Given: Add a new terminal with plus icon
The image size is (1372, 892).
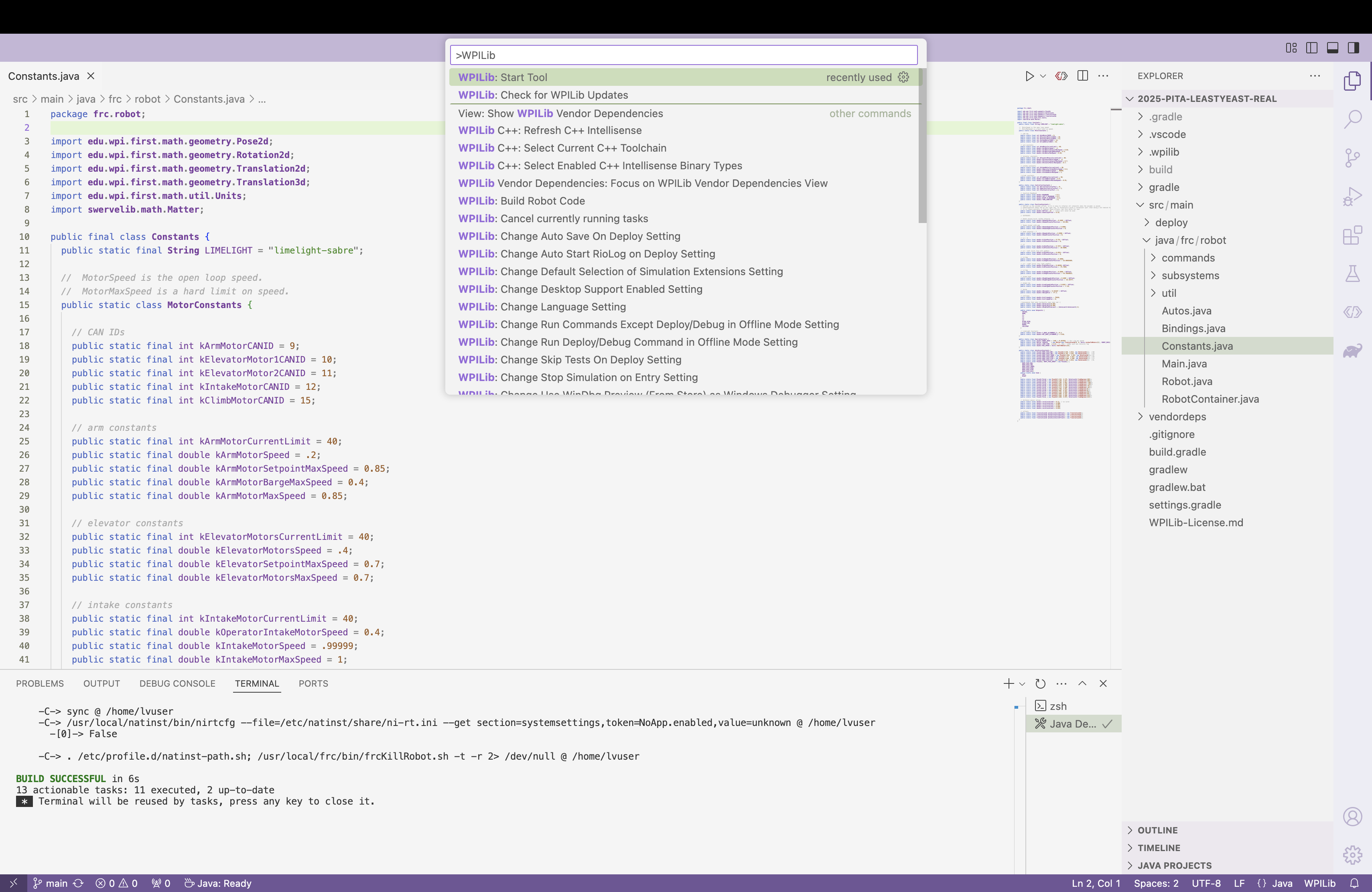Looking at the screenshot, I should (1008, 683).
